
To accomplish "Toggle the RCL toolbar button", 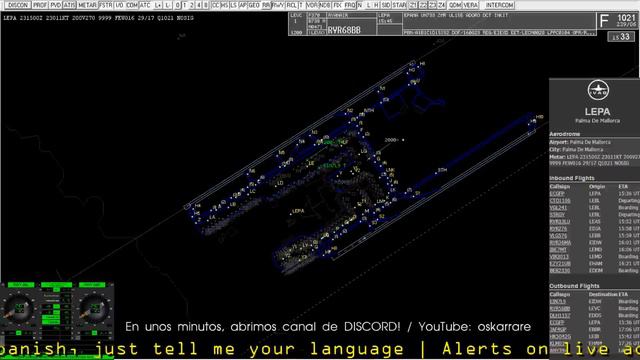I will [x=291, y=5].
